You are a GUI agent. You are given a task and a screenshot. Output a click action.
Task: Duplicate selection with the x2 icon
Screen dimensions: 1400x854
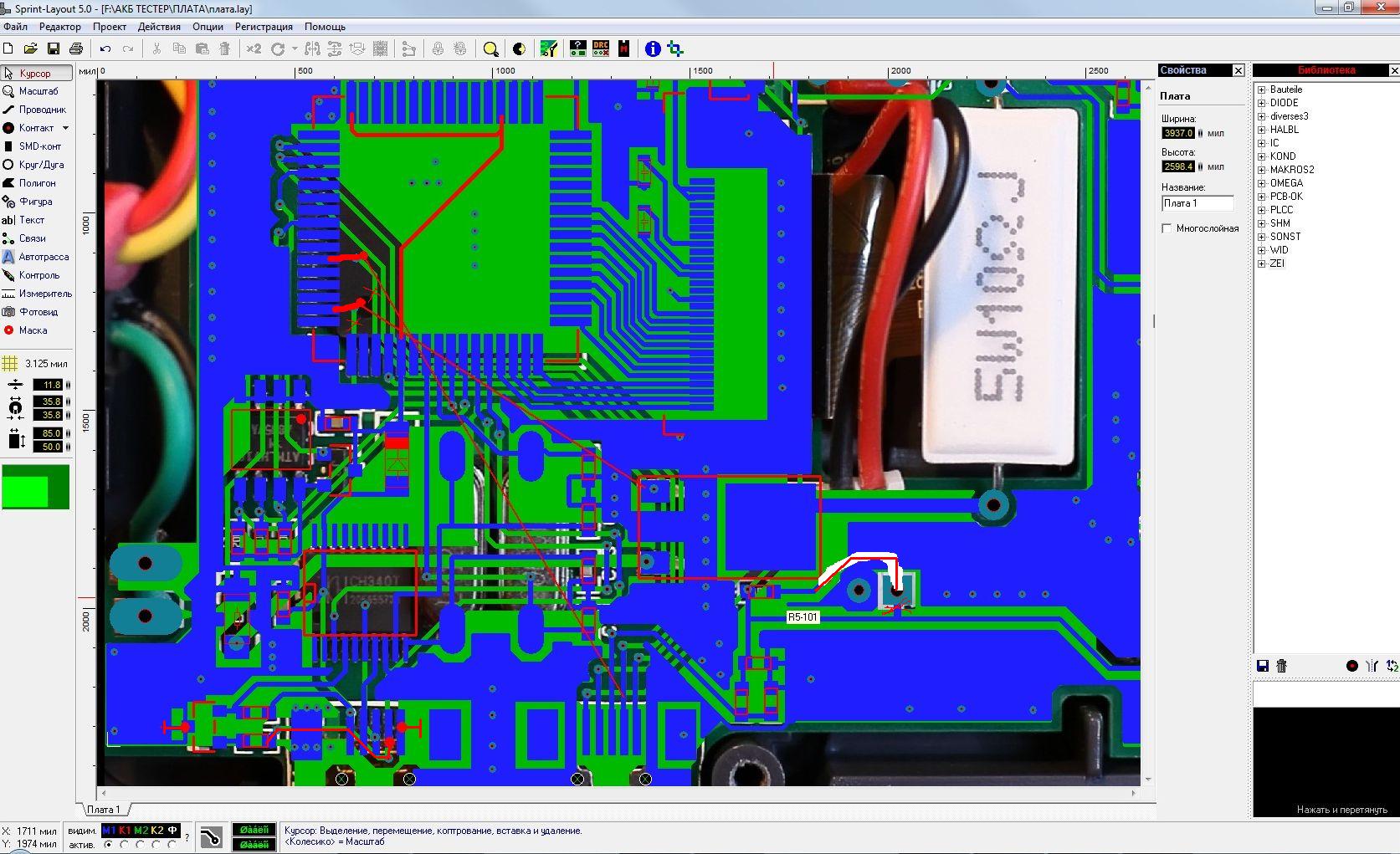254,49
